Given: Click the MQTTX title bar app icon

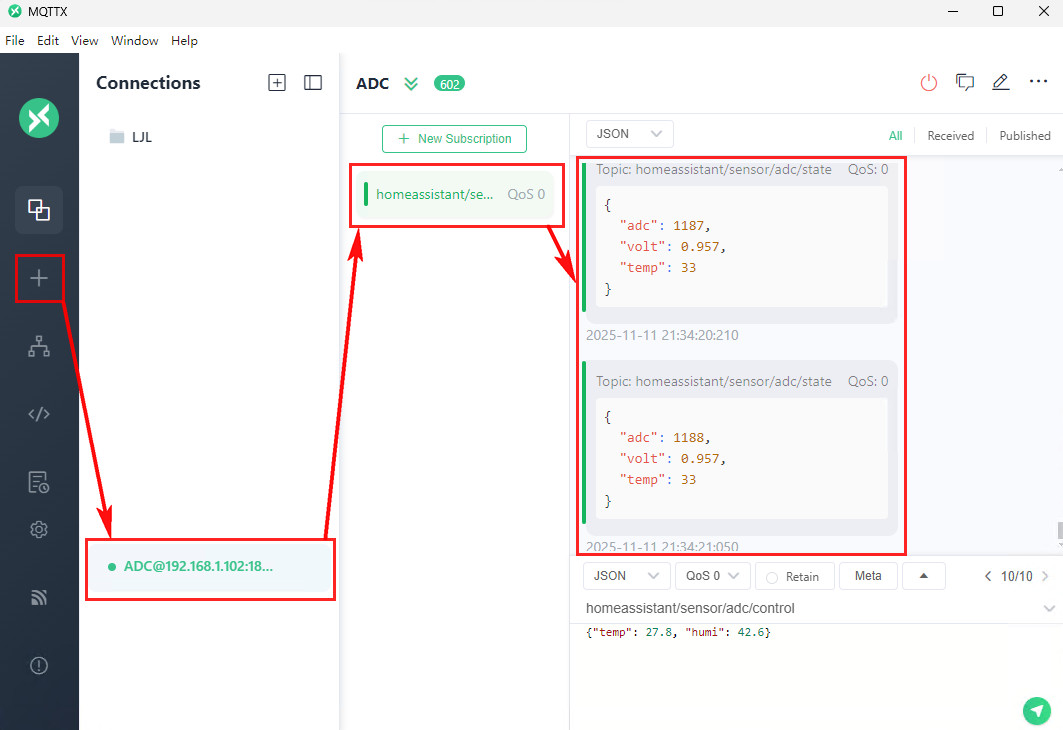Looking at the screenshot, I should point(14,12).
